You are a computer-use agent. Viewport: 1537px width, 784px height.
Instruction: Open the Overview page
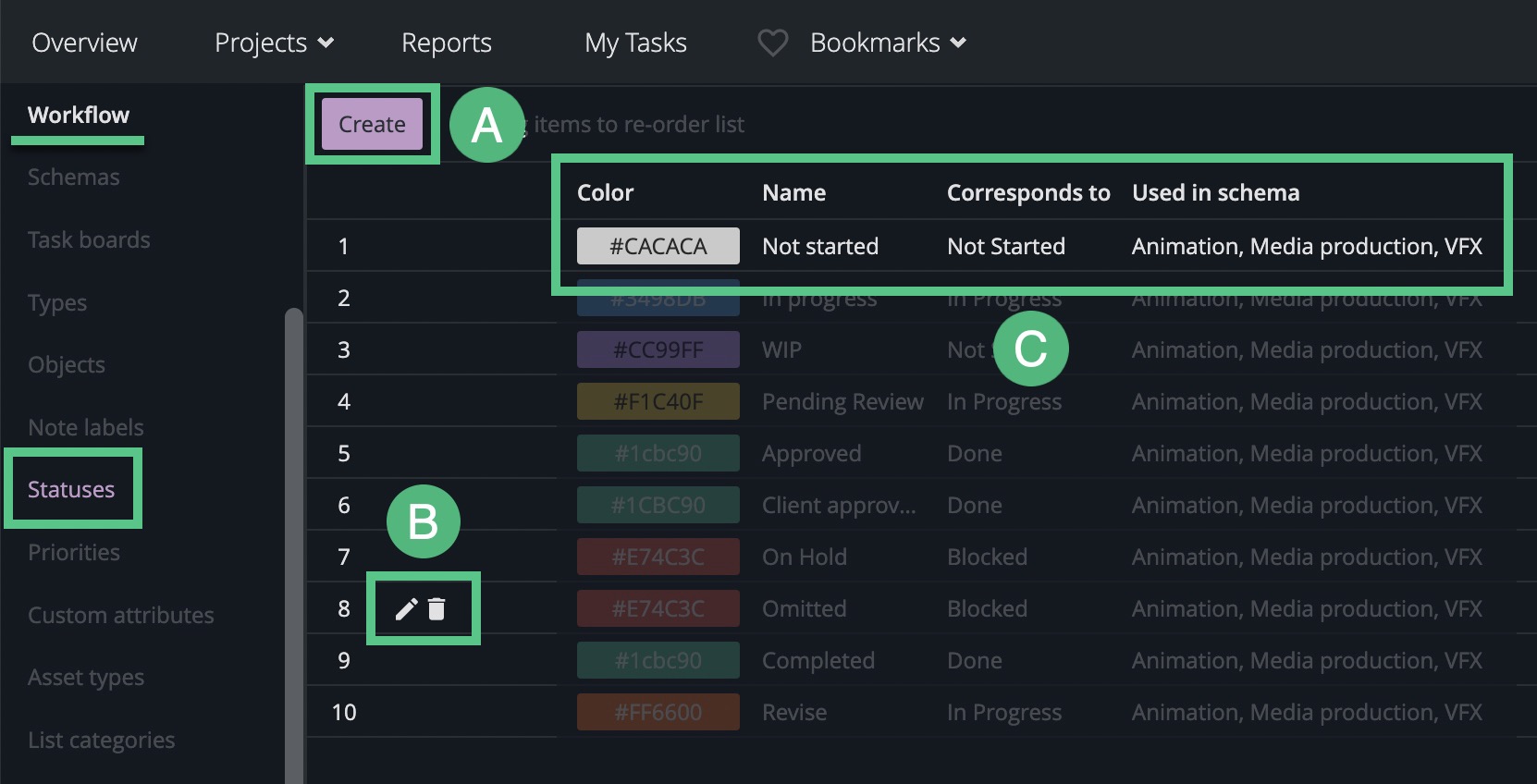[x=84, y=43]
